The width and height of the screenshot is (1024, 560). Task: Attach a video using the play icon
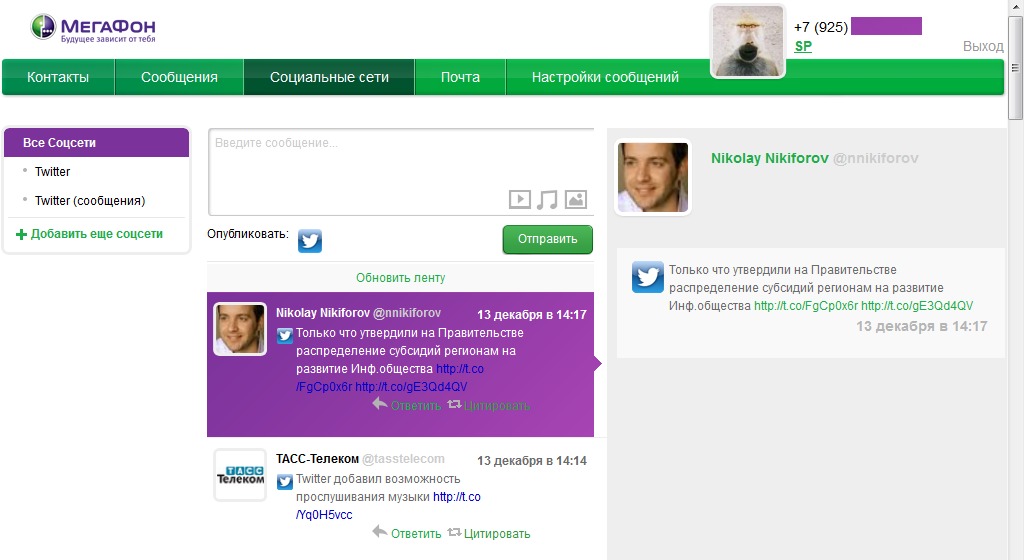[520, 199]
